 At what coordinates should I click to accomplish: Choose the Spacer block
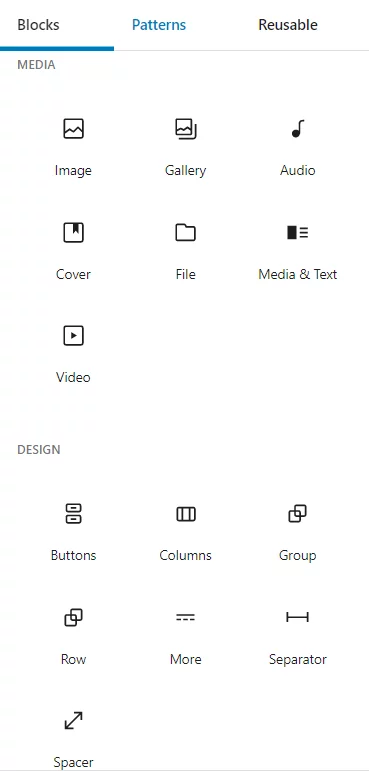[73, 735]
